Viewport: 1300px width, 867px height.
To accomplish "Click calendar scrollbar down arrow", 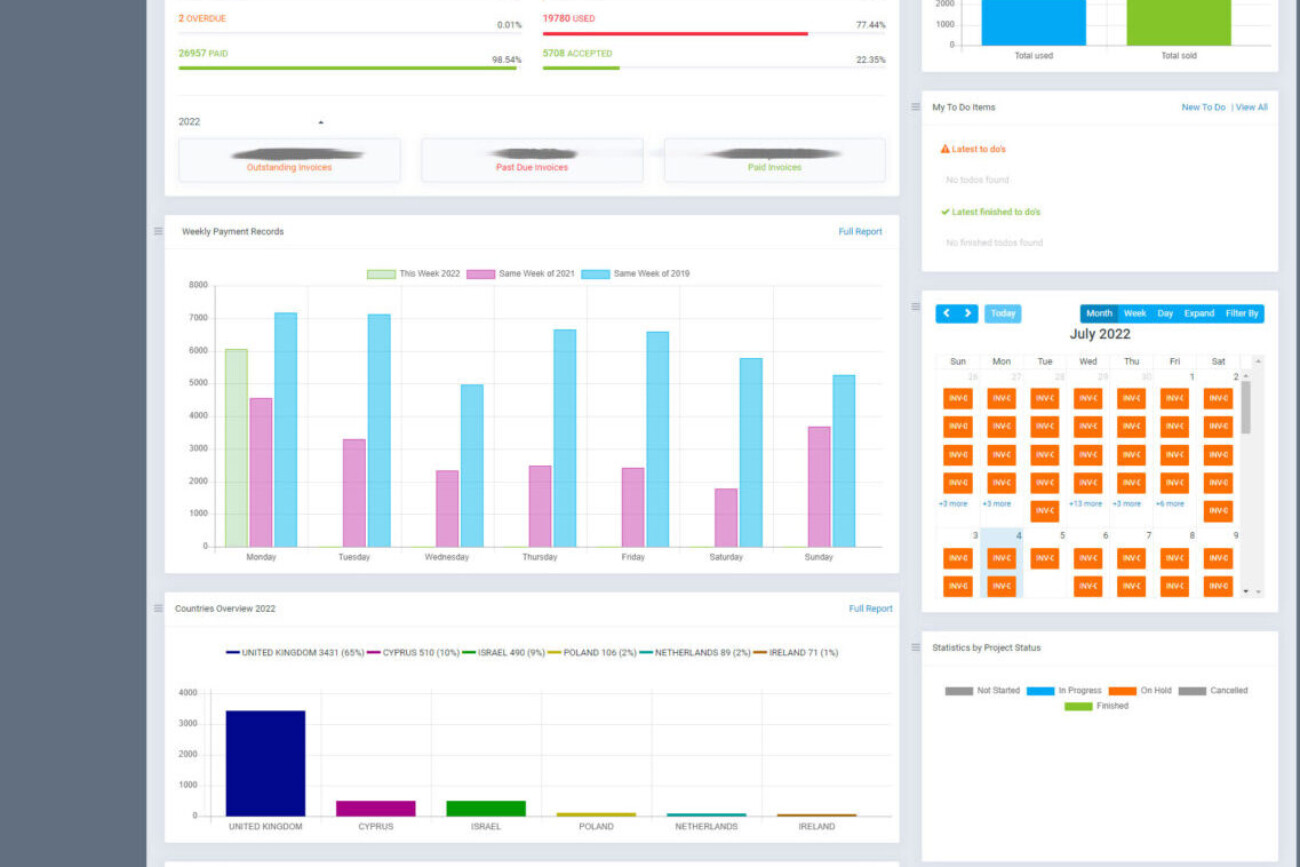I will (x=1257, y=592).
